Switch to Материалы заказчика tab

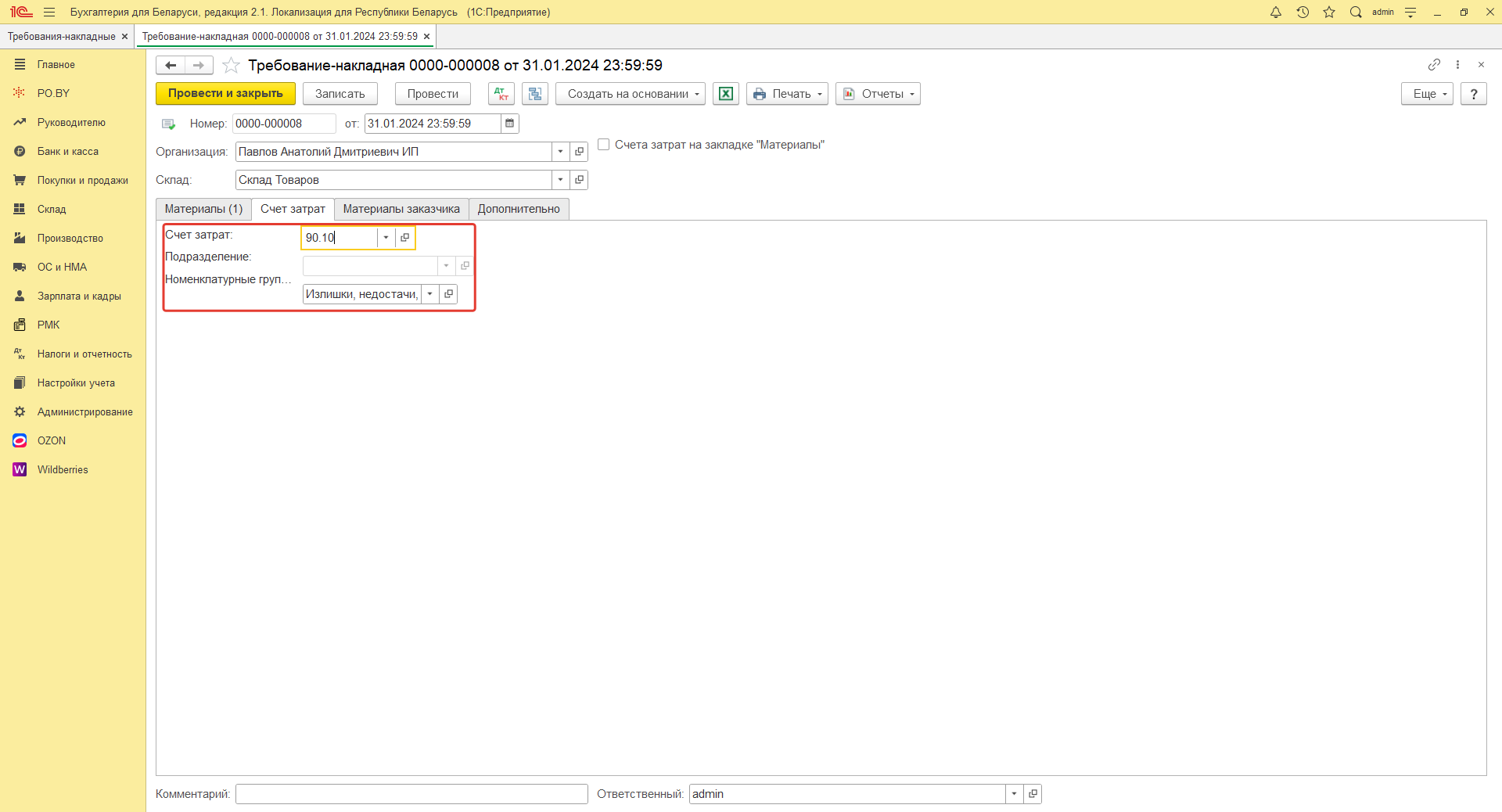point(401,209)
